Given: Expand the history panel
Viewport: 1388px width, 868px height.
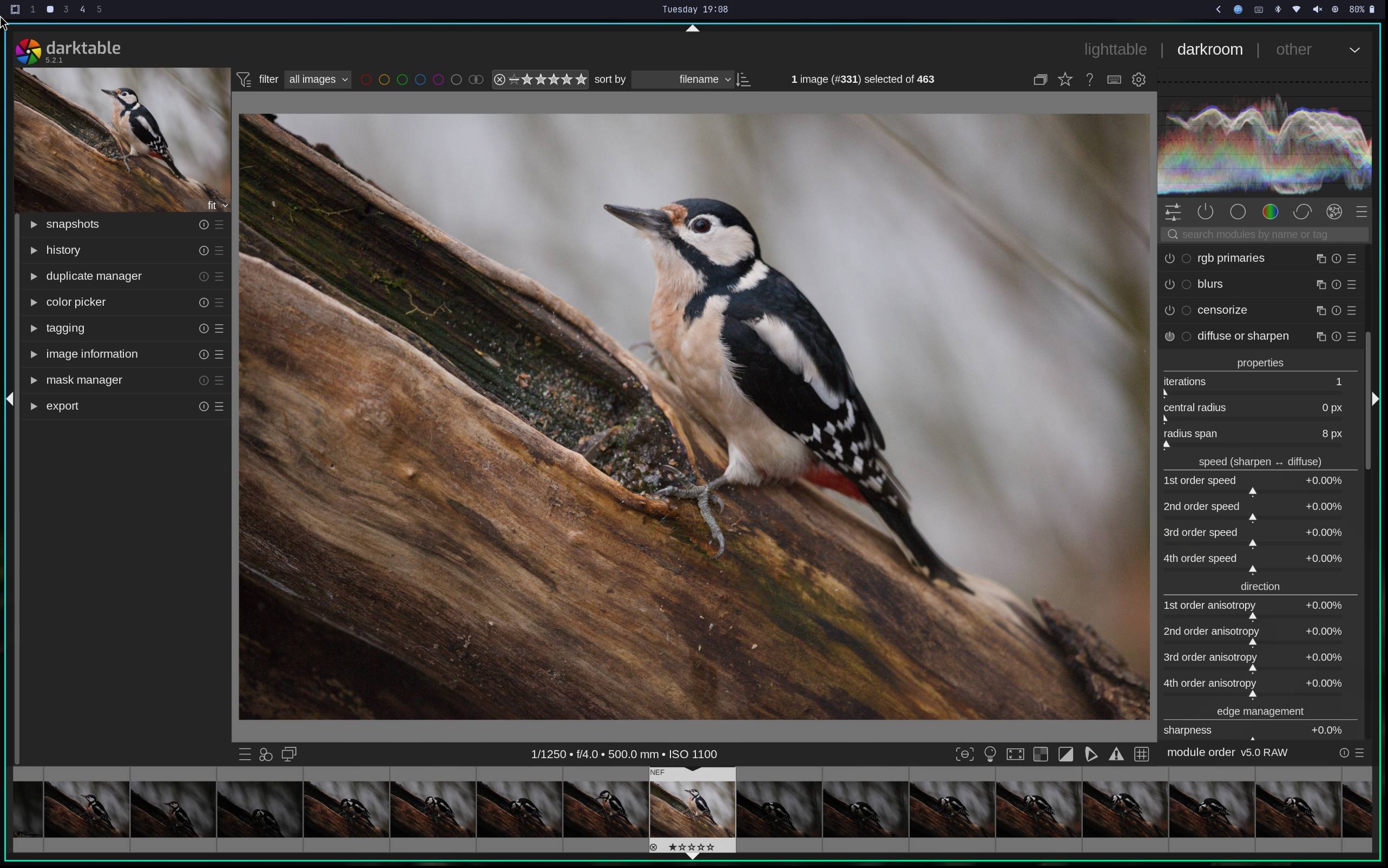Looking at the screenshot, I should [63, 249].
